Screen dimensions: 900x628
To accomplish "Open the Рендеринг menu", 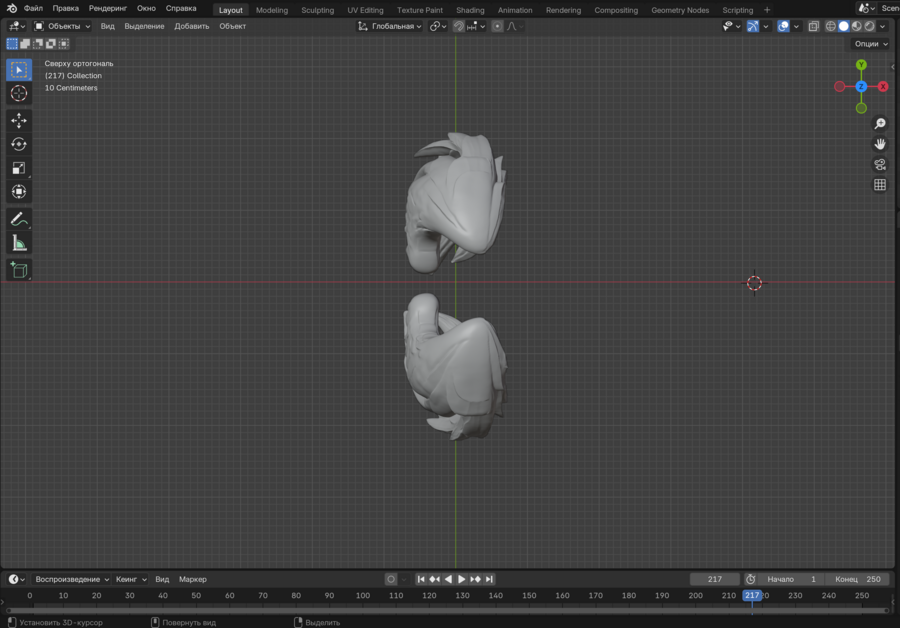I will [x=108, y=8].
